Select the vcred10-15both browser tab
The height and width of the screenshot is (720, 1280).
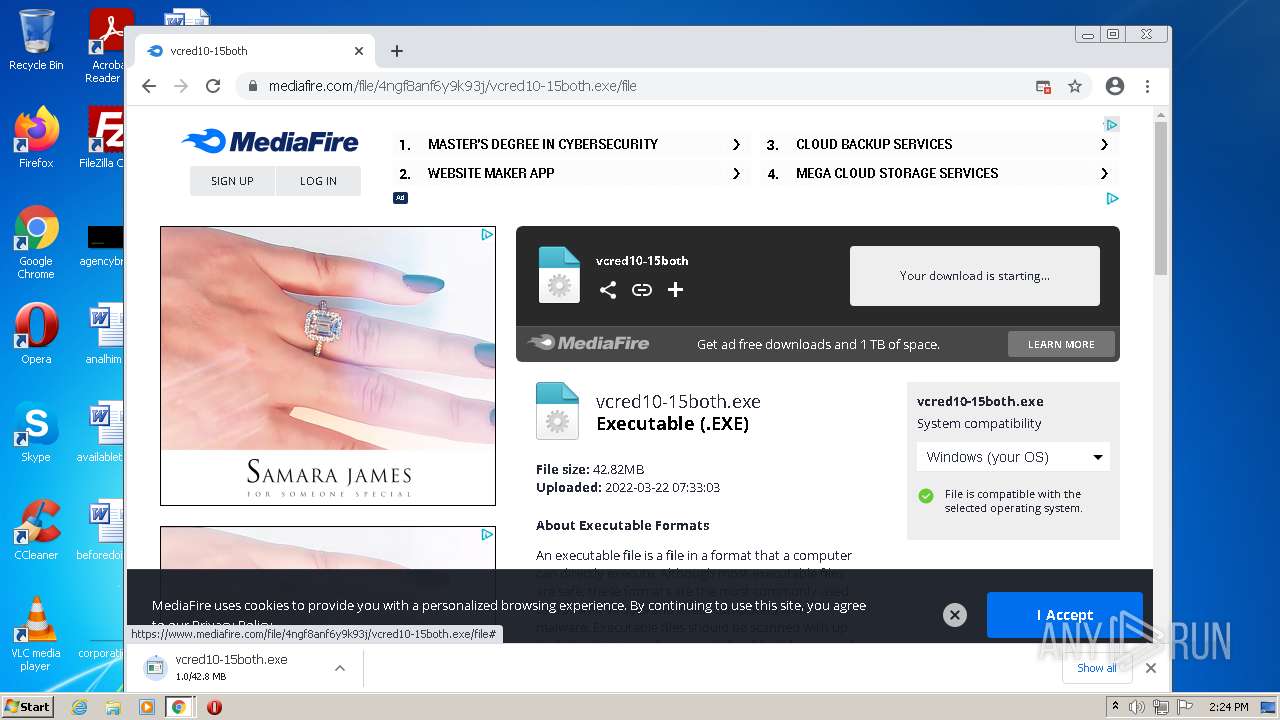coord(254,51)
